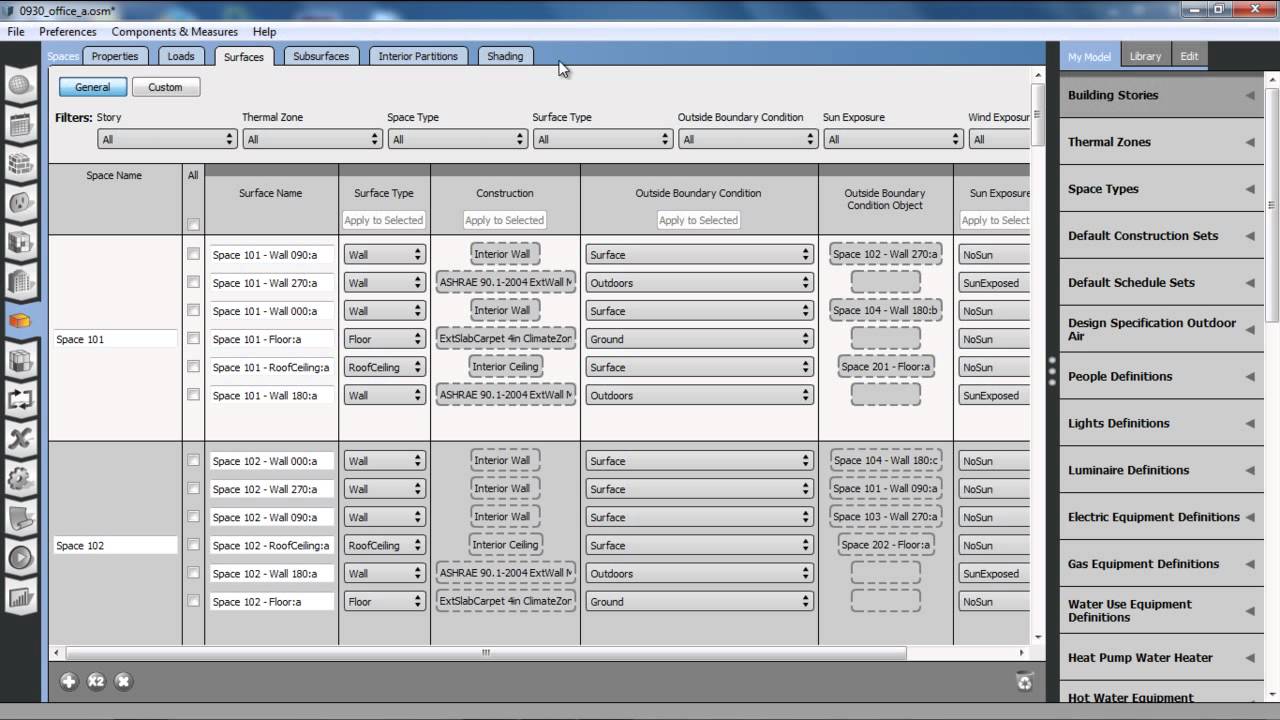Open the Run Simulation play icon
1280x720 pixels.
[x=21, y=557]
